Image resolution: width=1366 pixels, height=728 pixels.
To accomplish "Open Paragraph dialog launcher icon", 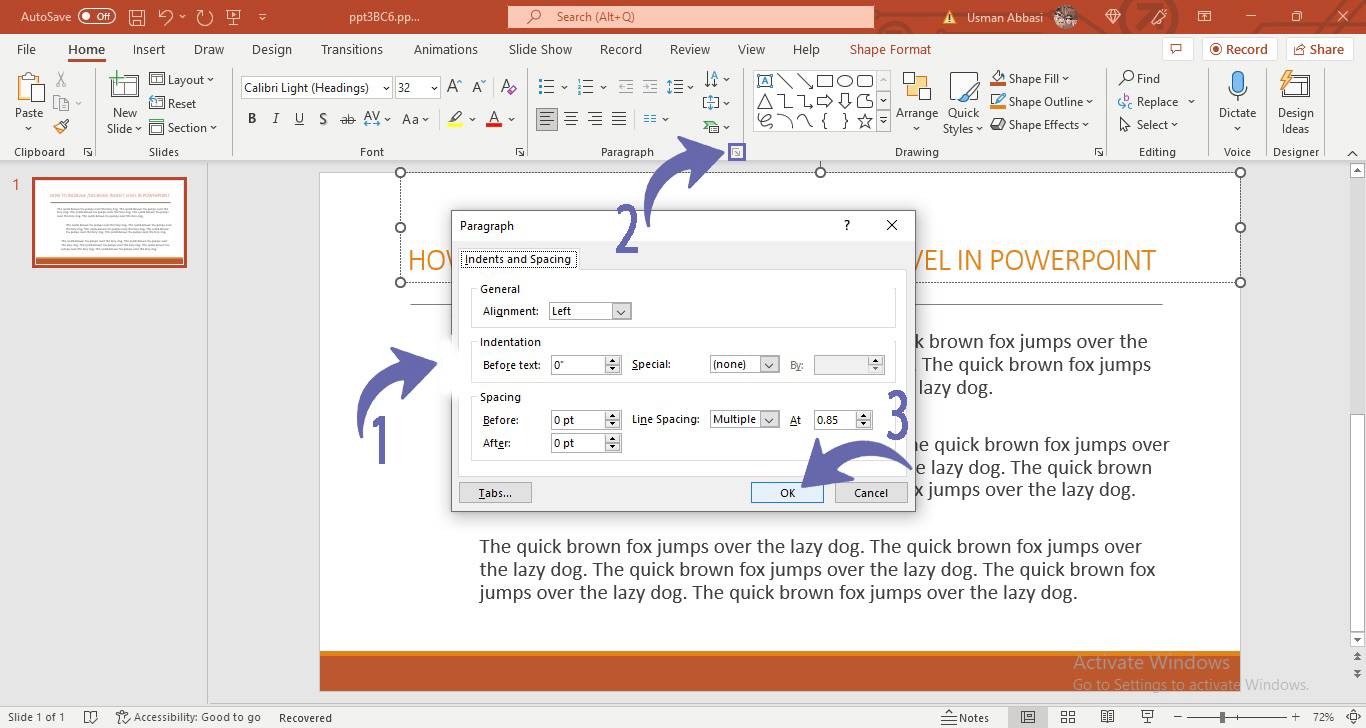I will pos(736,152).
